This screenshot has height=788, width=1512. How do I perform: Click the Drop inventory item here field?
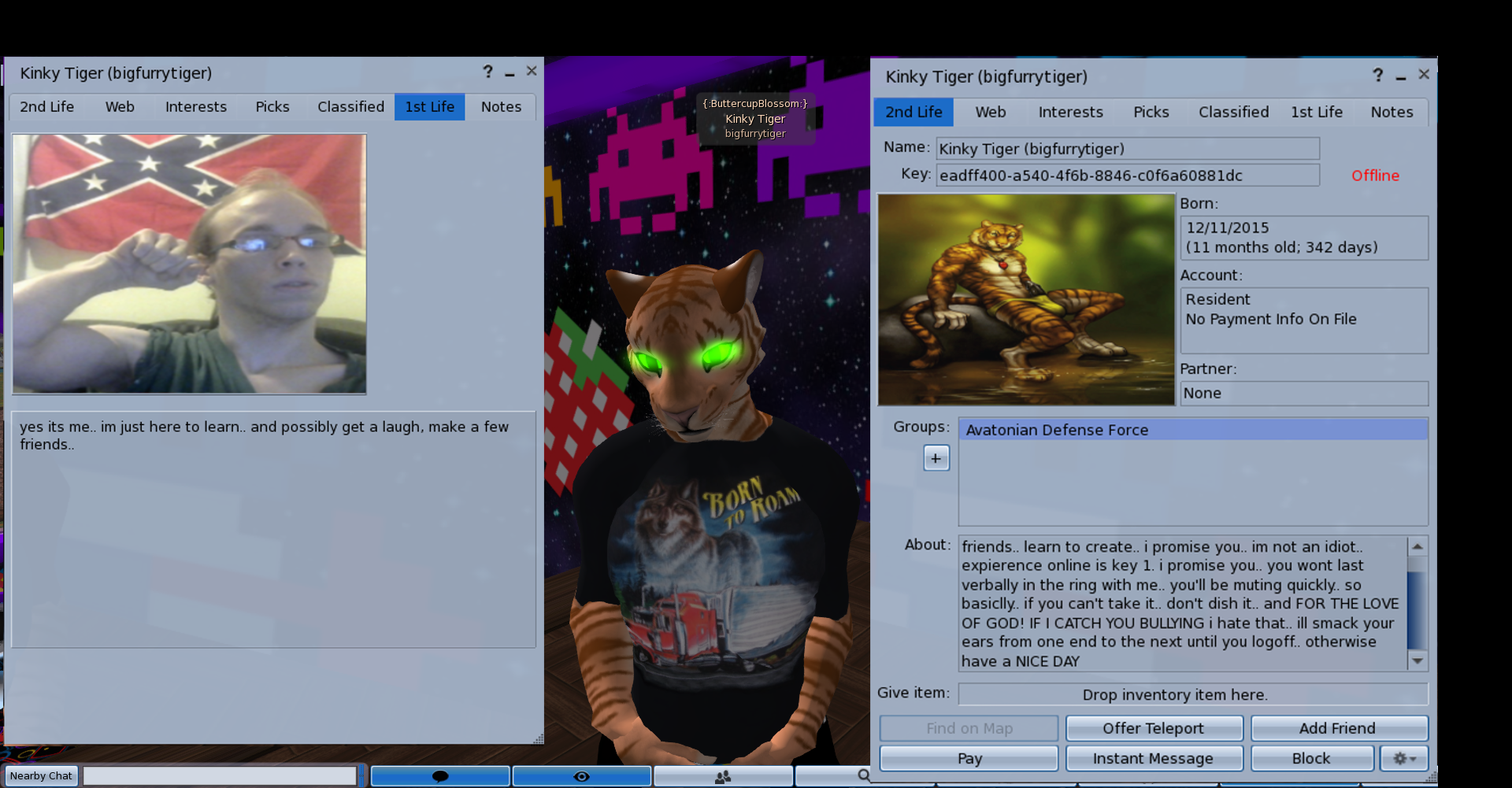tap(1192, 694)
